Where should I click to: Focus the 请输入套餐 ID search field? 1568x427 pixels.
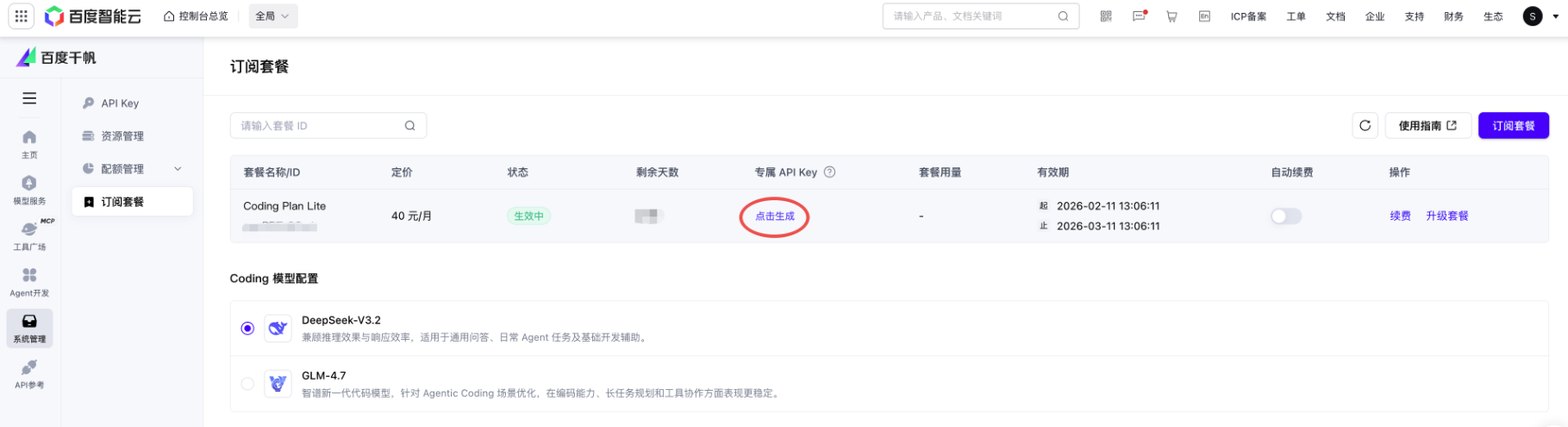[x=319, y=126]
